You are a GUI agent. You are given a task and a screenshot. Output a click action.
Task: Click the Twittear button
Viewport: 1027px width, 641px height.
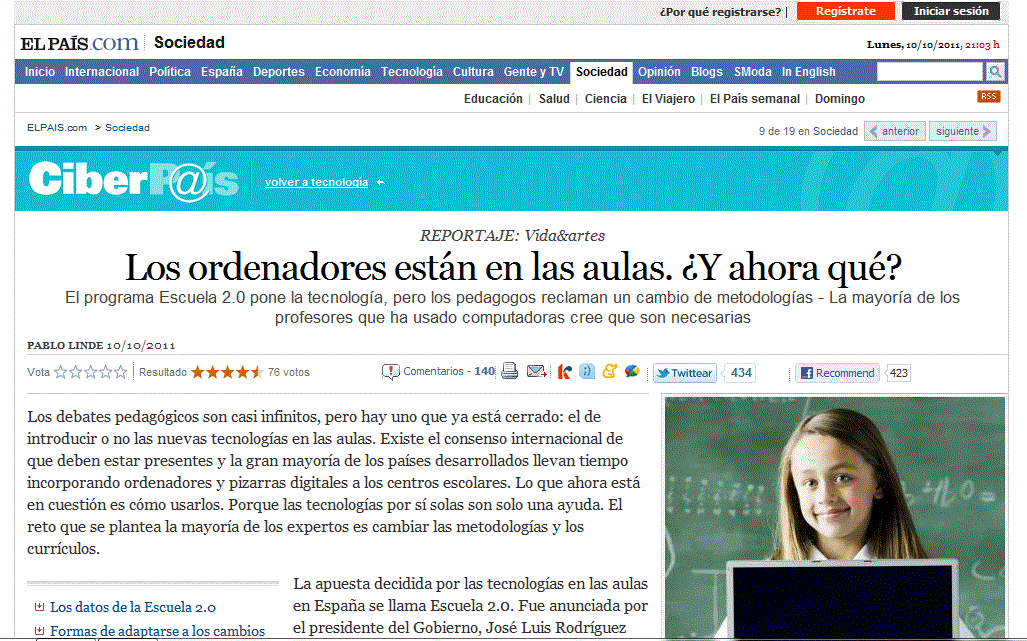coord(684,373)
